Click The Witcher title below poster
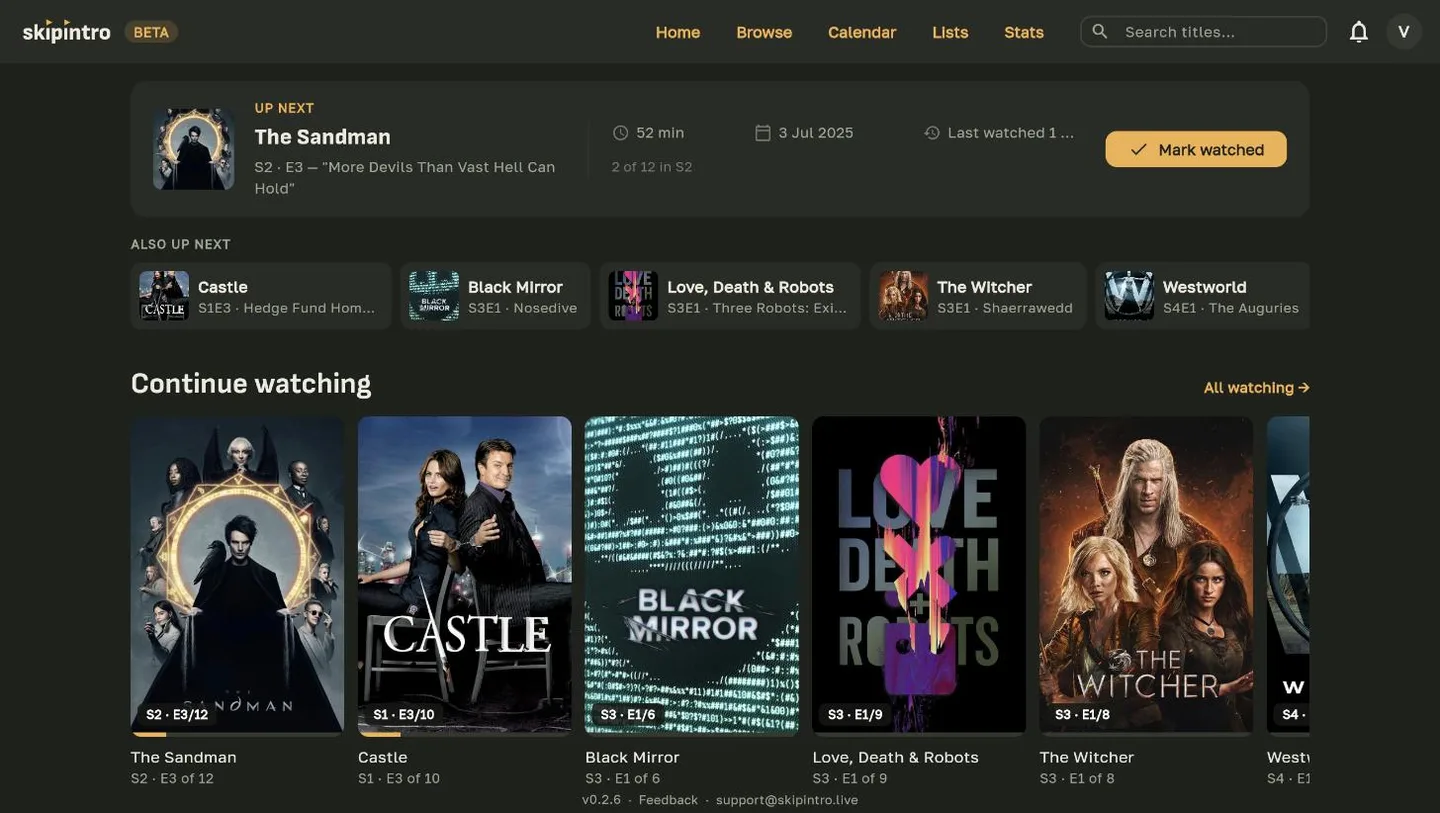 [1087, 757]
